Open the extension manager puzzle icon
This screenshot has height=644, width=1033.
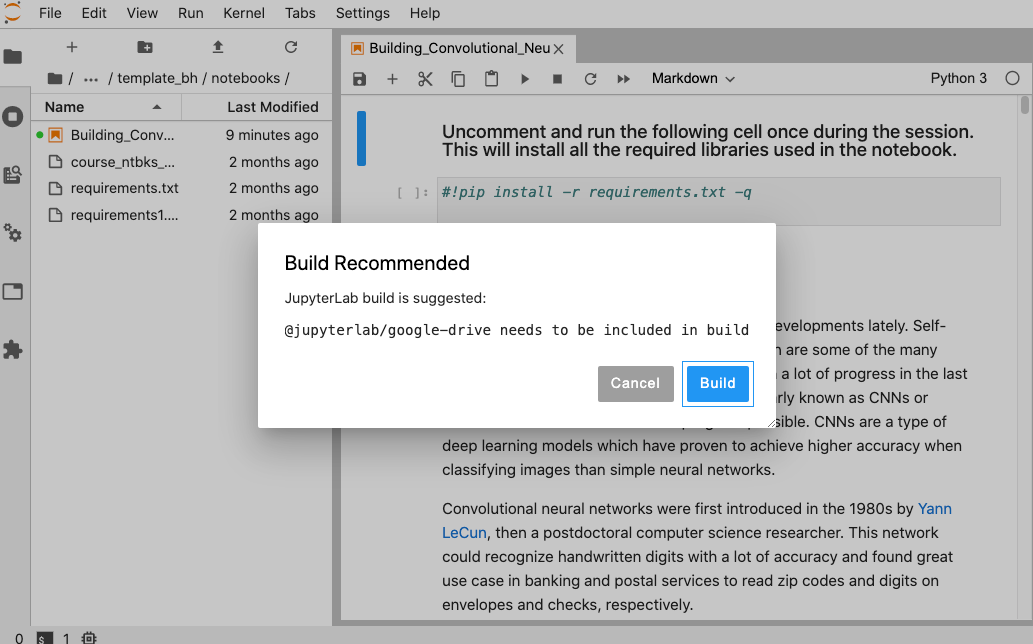point(14,348)
